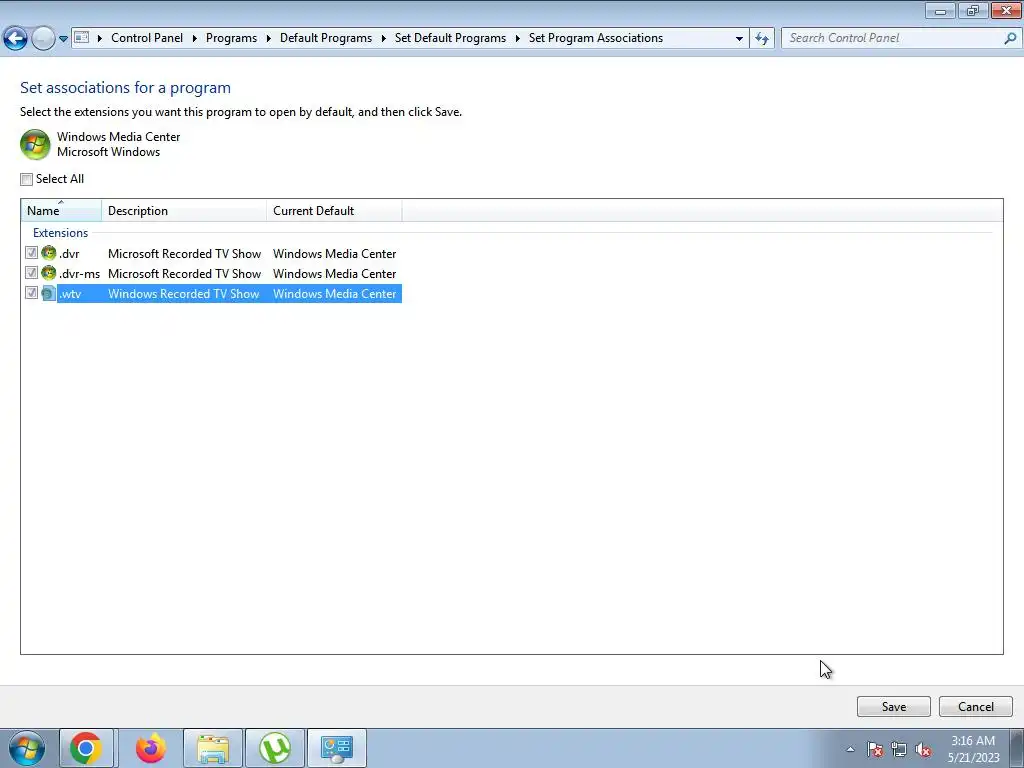This screenshot has height=768, width=1024.
Task: Sort by the Name column header
Action: pos(61,210)
